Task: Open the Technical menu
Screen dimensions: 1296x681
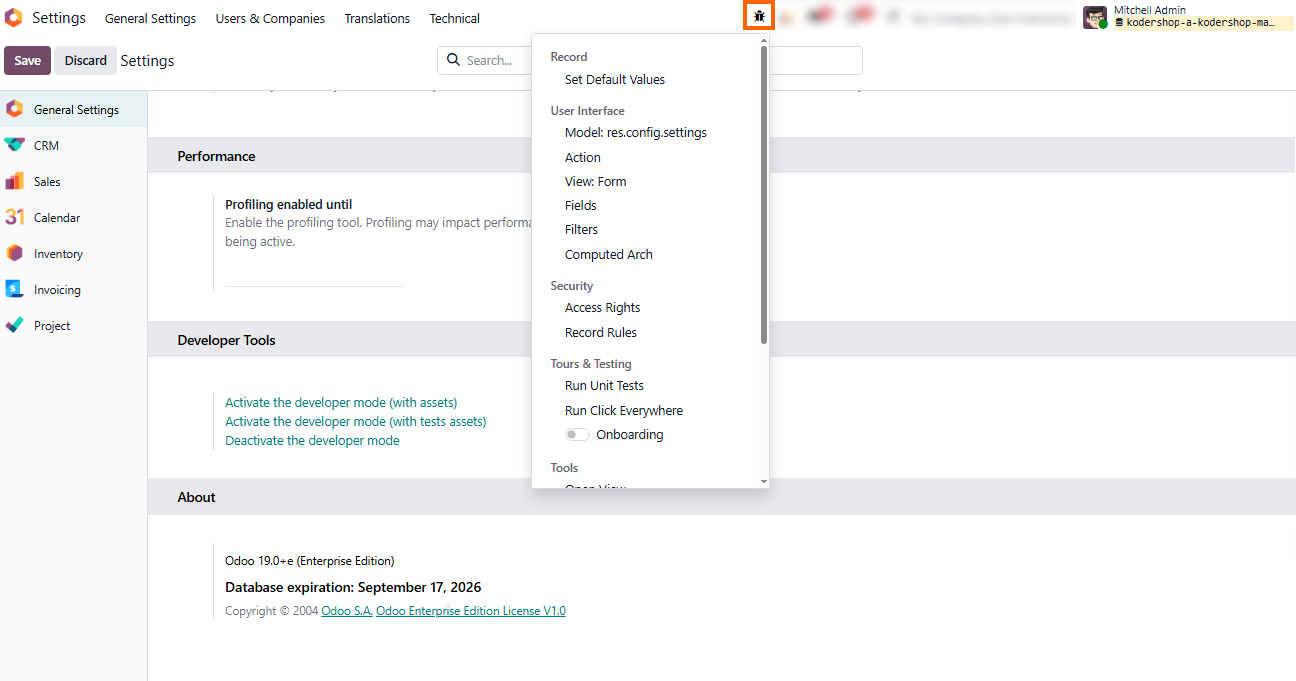Action: [454, 18]
